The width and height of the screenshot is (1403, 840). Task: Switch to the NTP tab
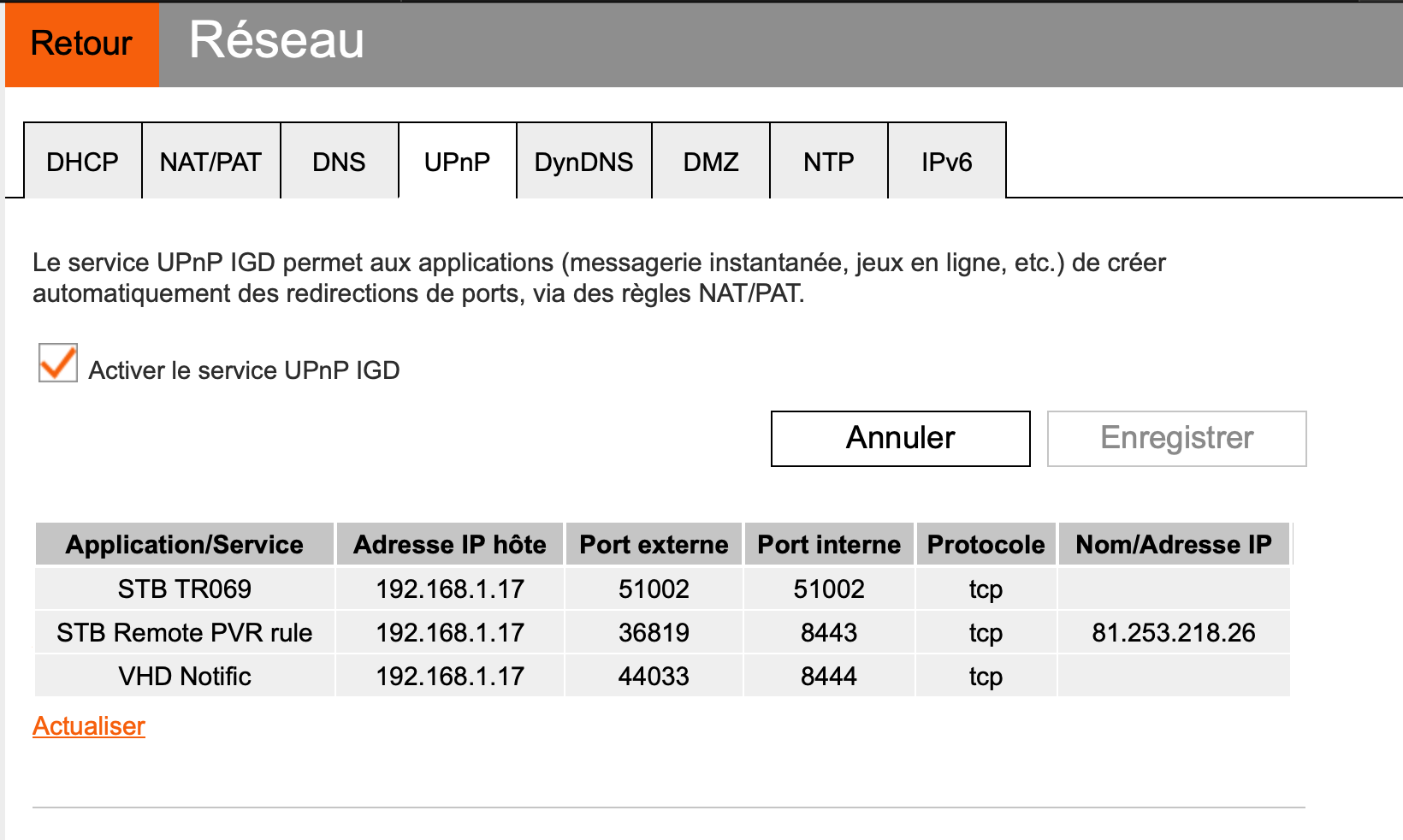[828, 162]
